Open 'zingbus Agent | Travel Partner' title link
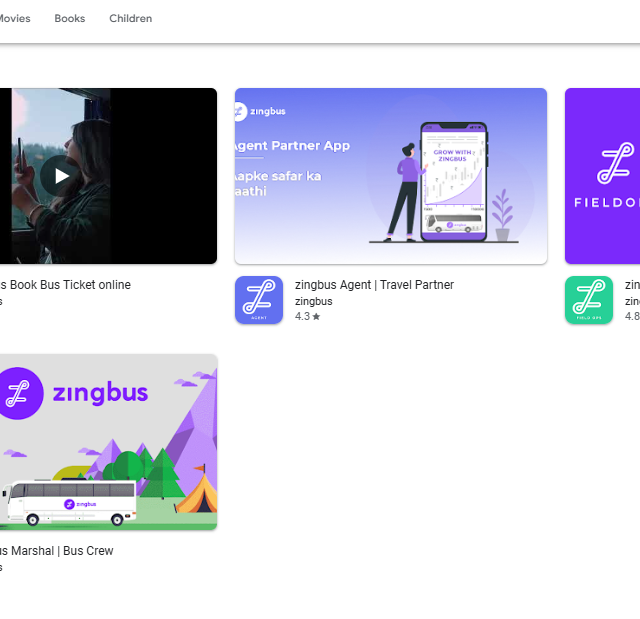The height and width of the screenshot is (619, 640). click(x=374, y=285)
